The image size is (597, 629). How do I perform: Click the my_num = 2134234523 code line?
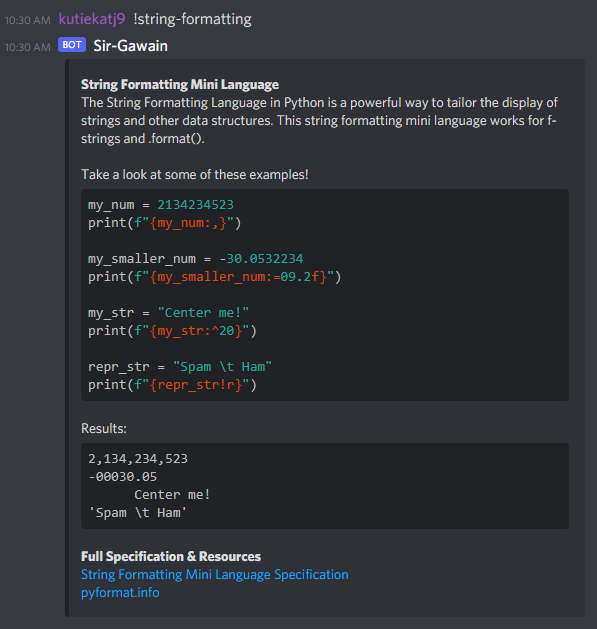[x=160, y=205]
